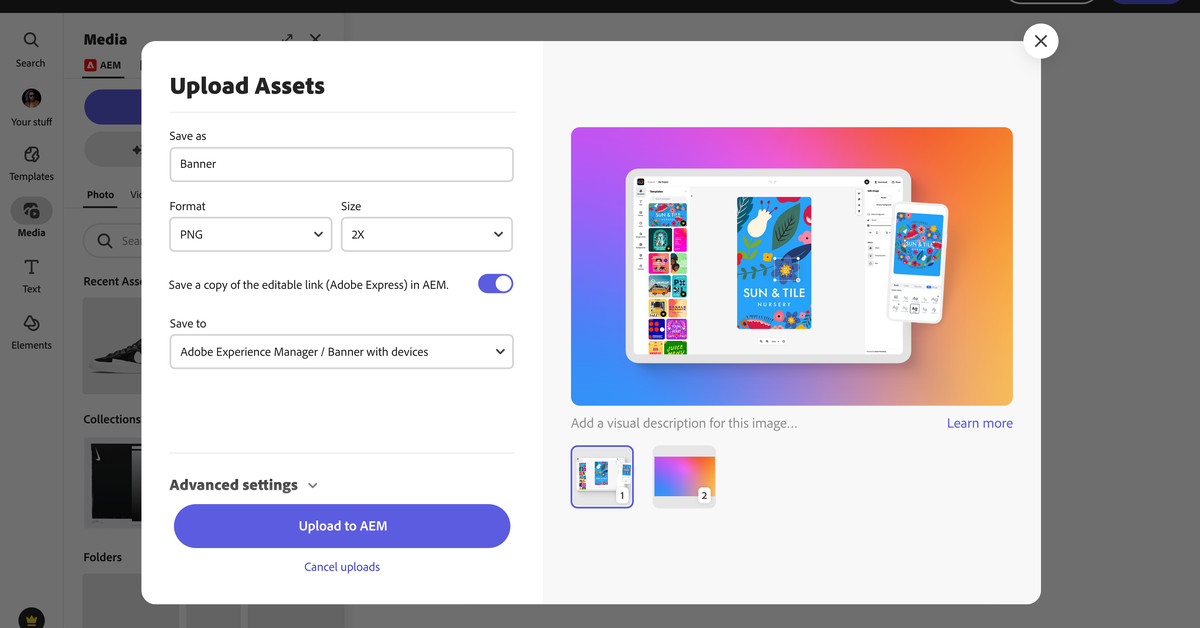The width and height of the screenshot is (1200, 628).
Task: Click the sneaker thumbnail under Recent Assets
Action: (x=112, y=347)
